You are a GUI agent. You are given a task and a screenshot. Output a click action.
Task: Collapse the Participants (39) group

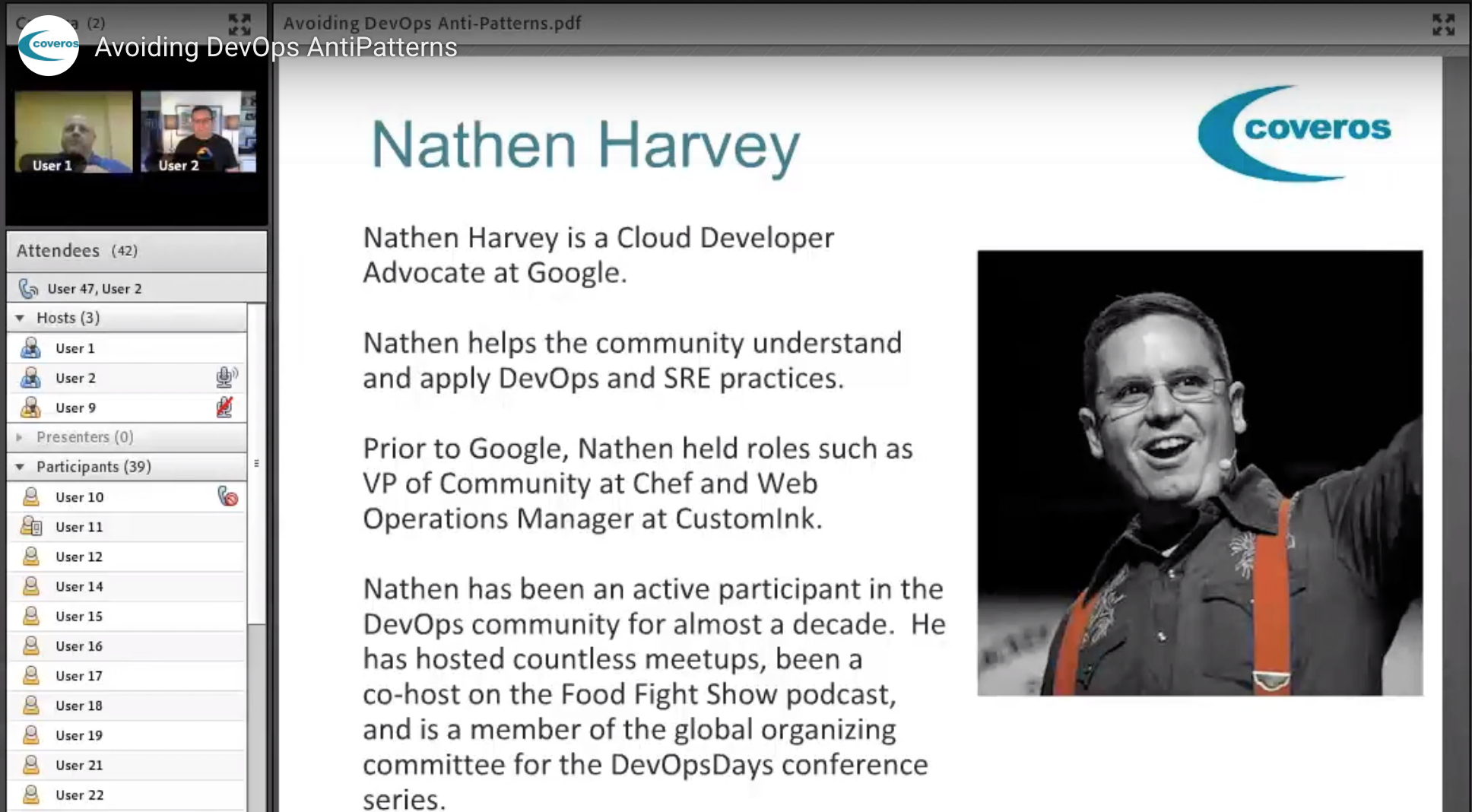[x=21, y=467]
